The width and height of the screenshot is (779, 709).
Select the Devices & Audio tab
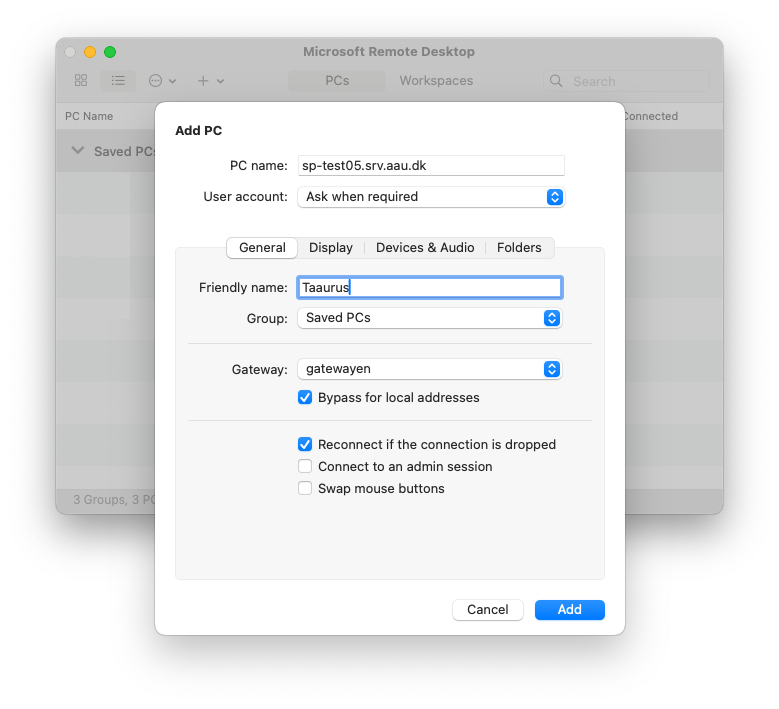(425, 247)
